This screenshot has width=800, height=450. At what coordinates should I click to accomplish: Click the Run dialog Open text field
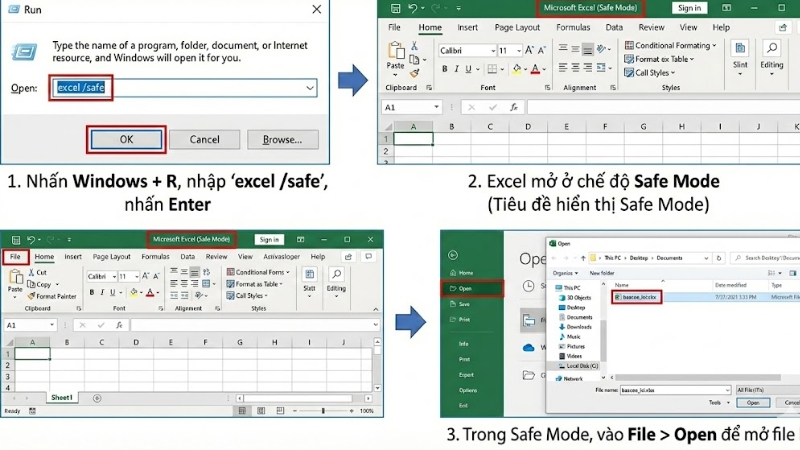point(184,88)
